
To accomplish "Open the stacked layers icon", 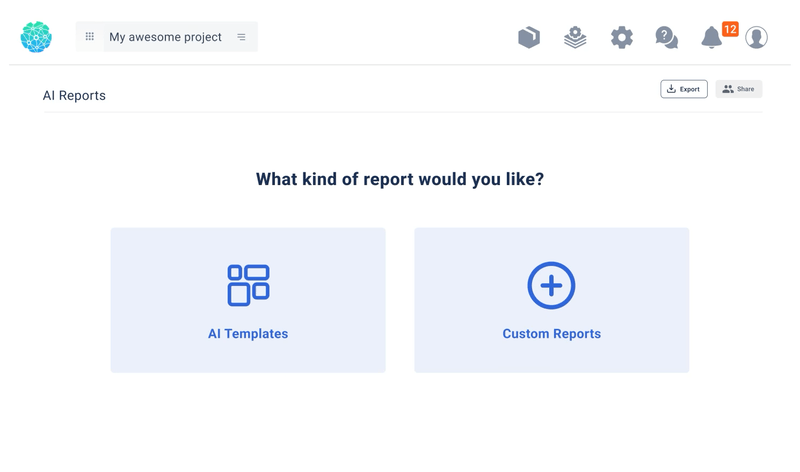I will [x=575, y=37].
